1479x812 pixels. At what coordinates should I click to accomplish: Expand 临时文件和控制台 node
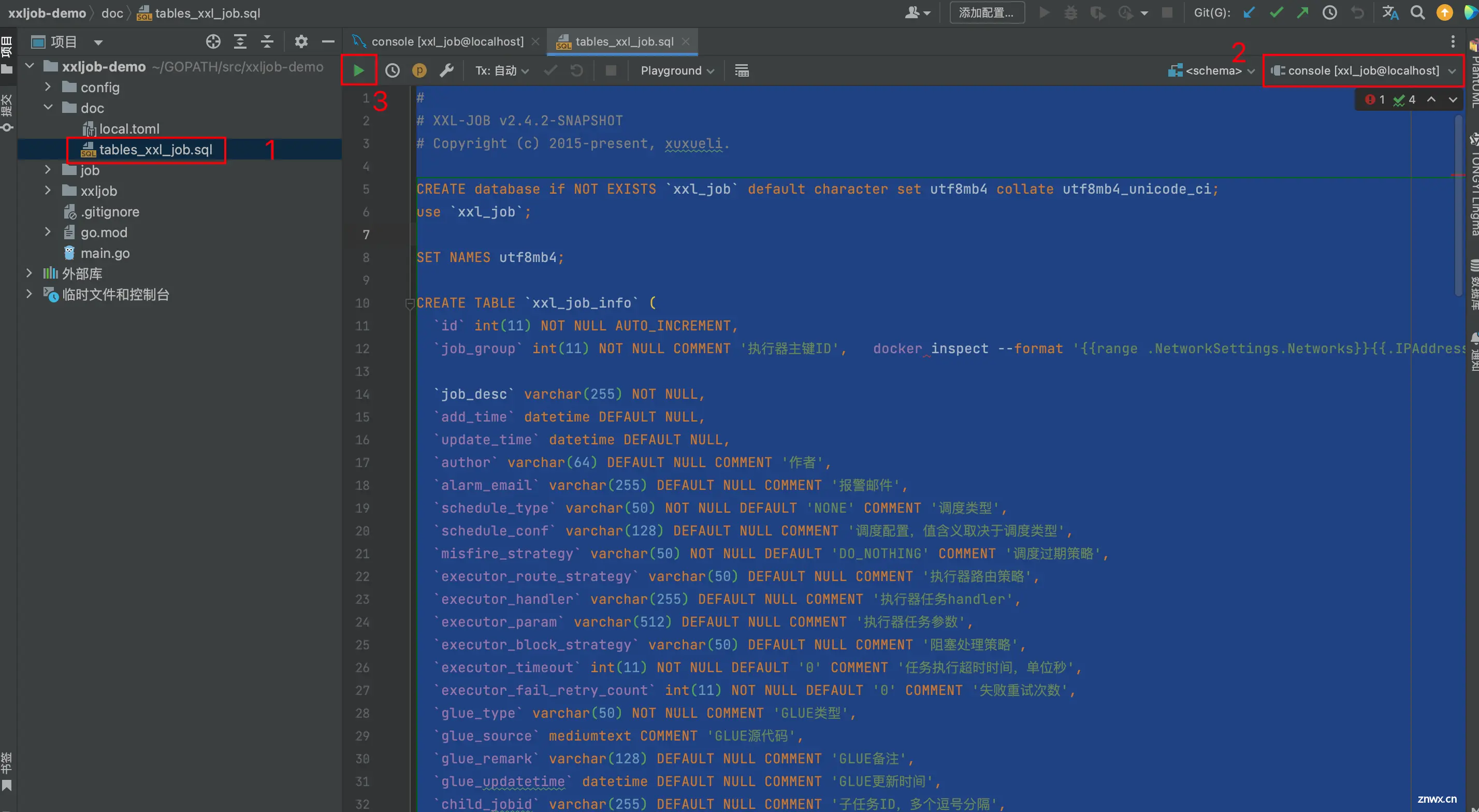(x=30, y=294)
